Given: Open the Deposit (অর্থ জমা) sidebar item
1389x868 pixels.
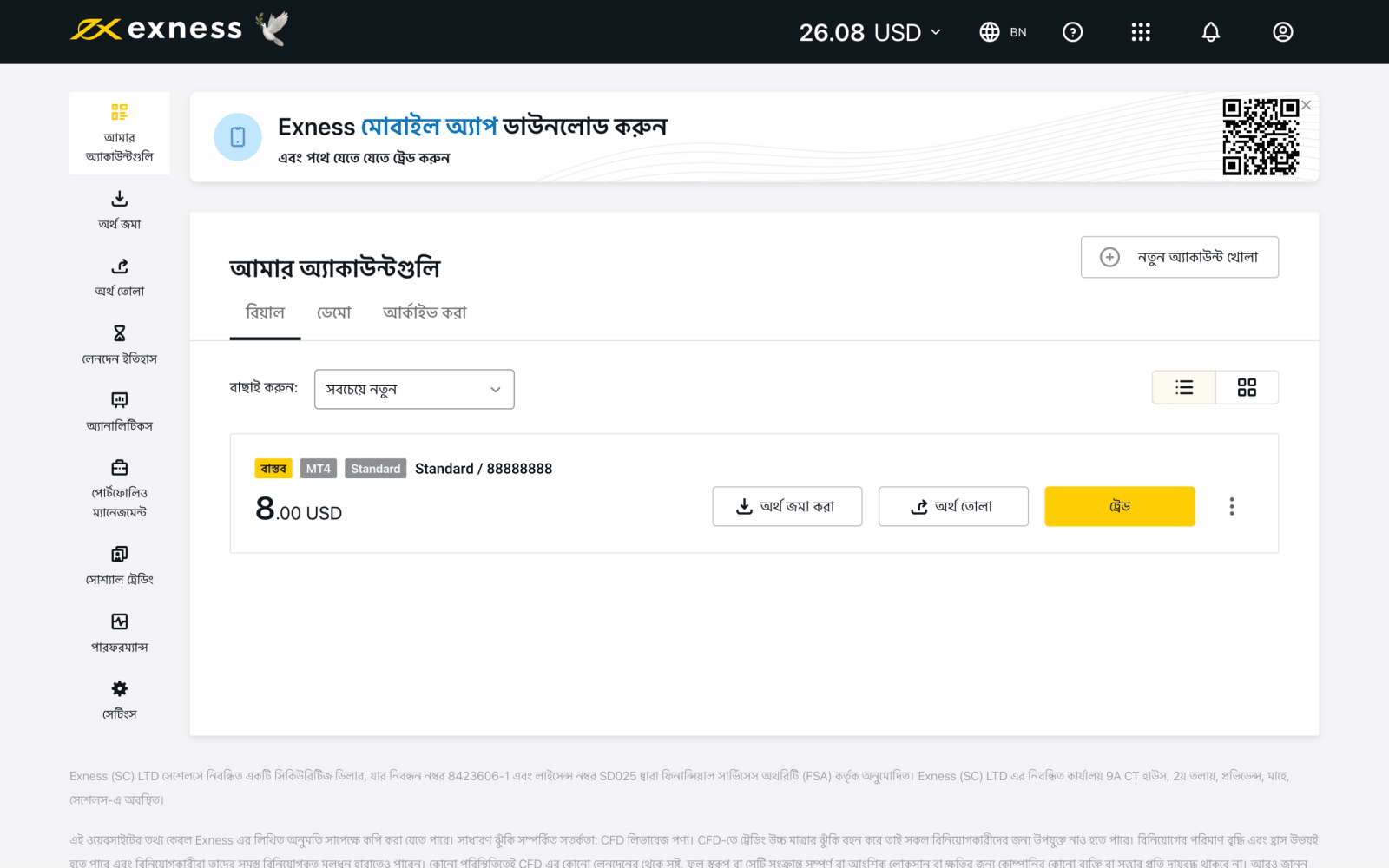Looking at the screenshot, I should point(120,210).
